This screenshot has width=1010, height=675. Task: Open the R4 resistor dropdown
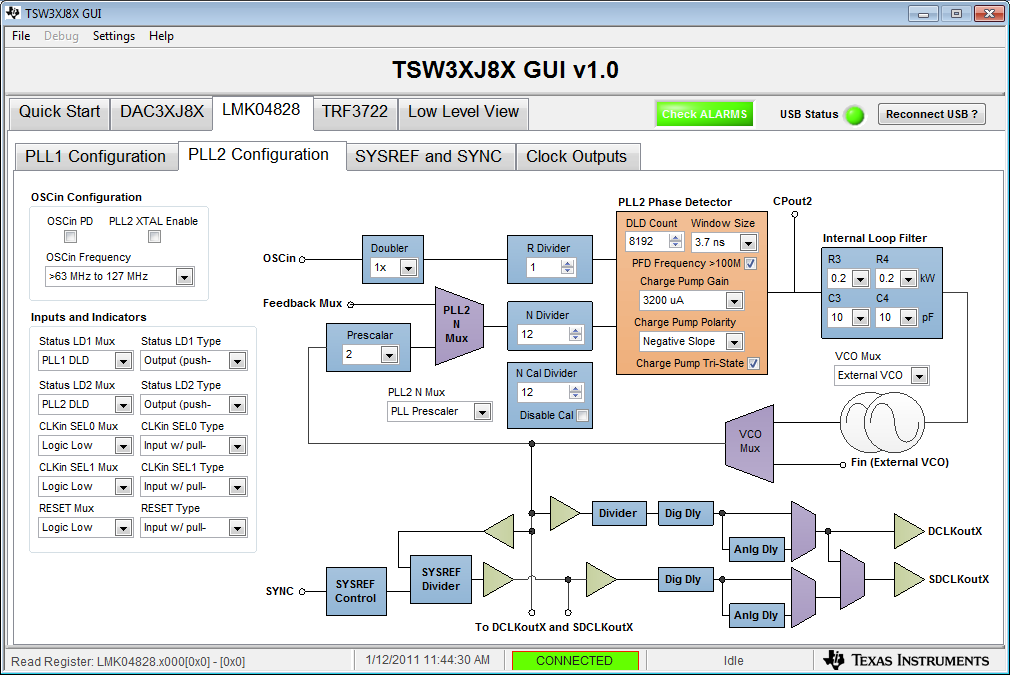coord(908,279)
